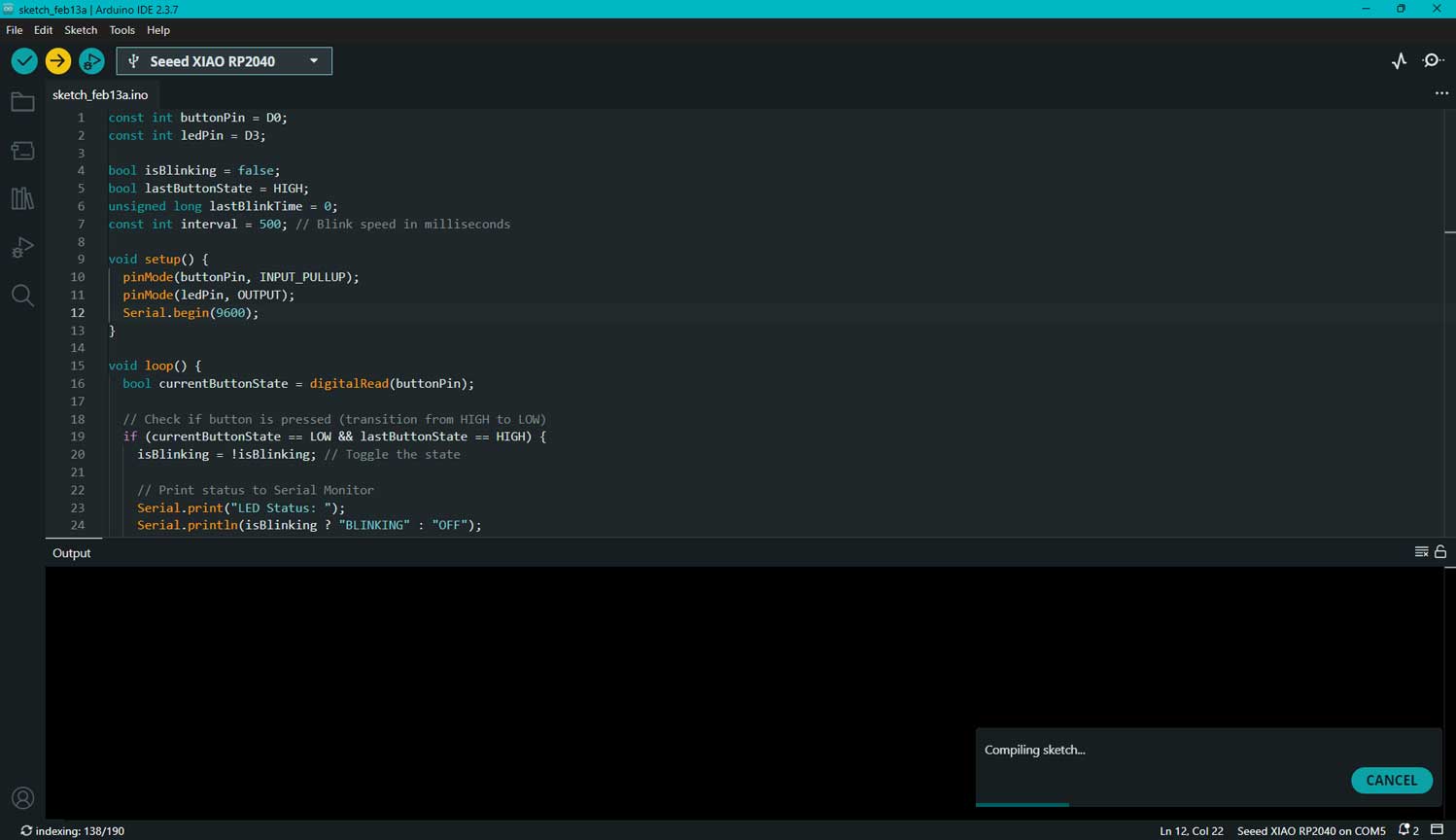Open the Tools menu
The height and width of the screenshot is (840, 1456).
point(121,30)
